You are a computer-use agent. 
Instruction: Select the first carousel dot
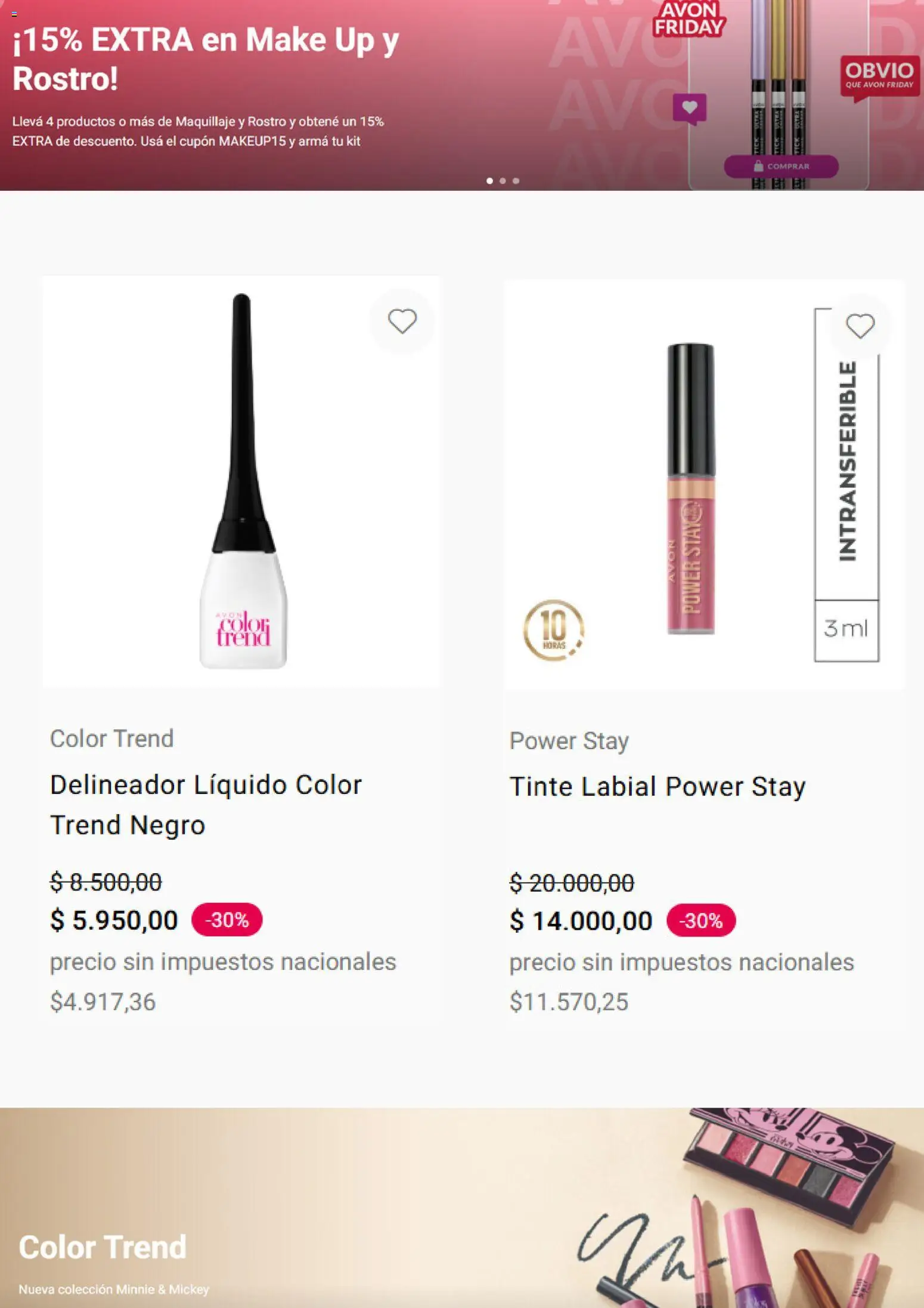(490, 180)
